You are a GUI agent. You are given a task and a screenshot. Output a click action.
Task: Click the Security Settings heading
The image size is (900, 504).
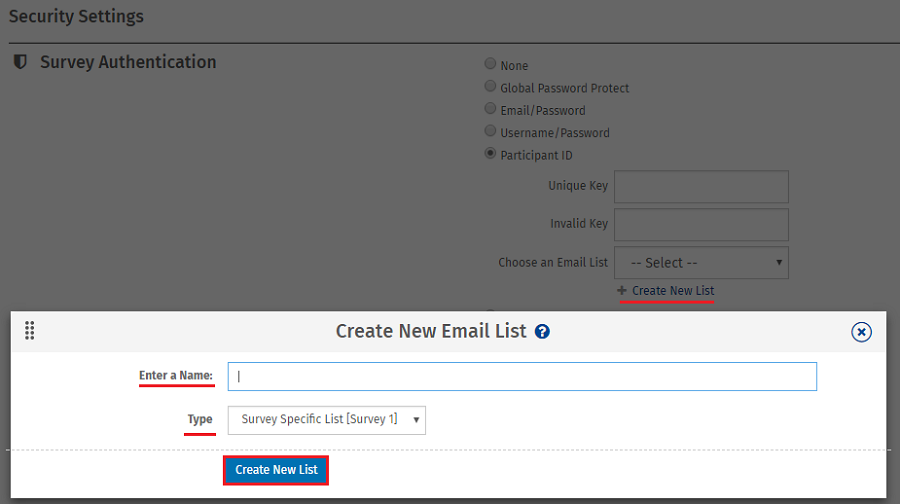[76, 17]
